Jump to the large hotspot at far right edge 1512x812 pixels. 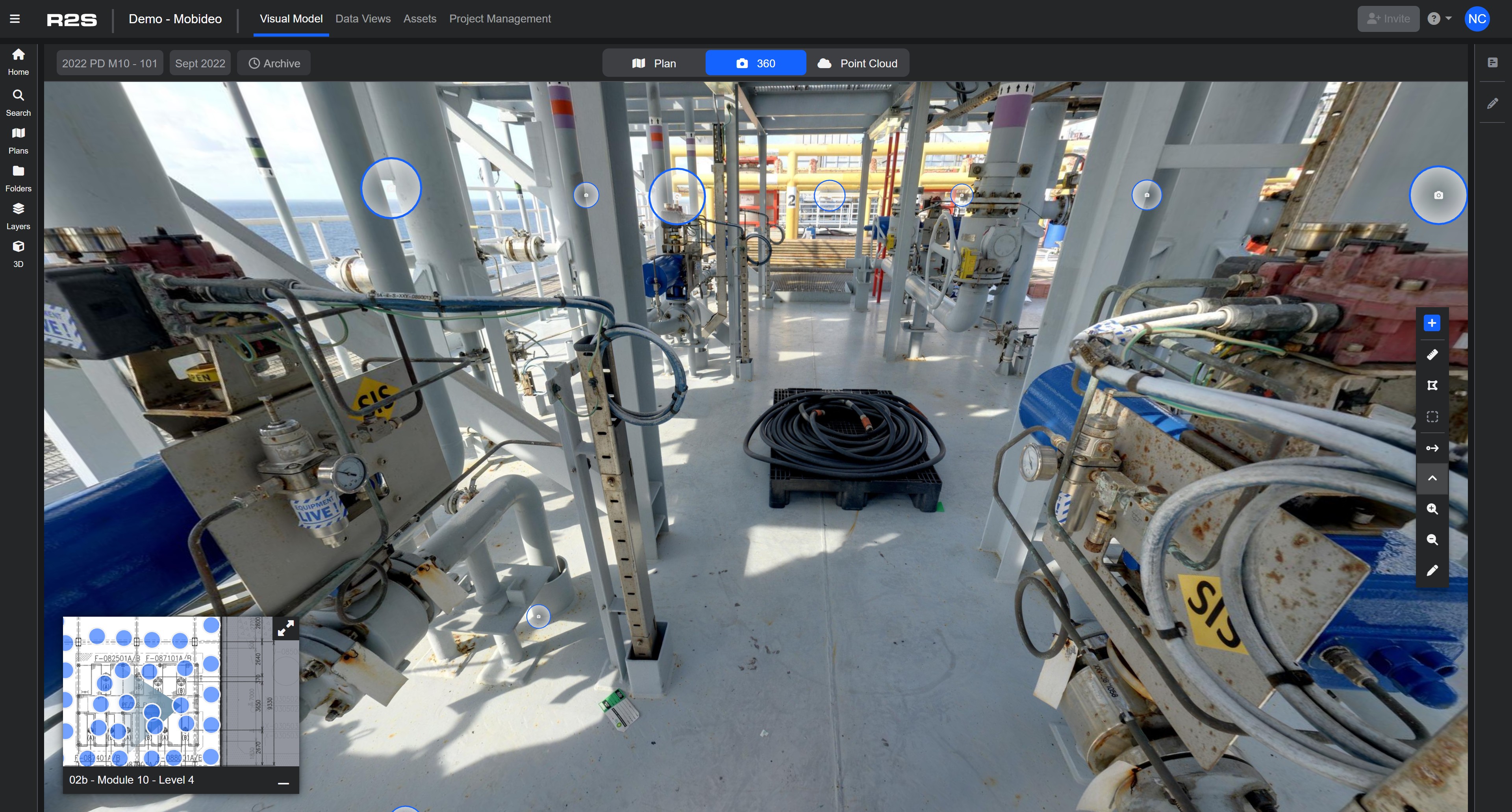(x=1438, y=195)
